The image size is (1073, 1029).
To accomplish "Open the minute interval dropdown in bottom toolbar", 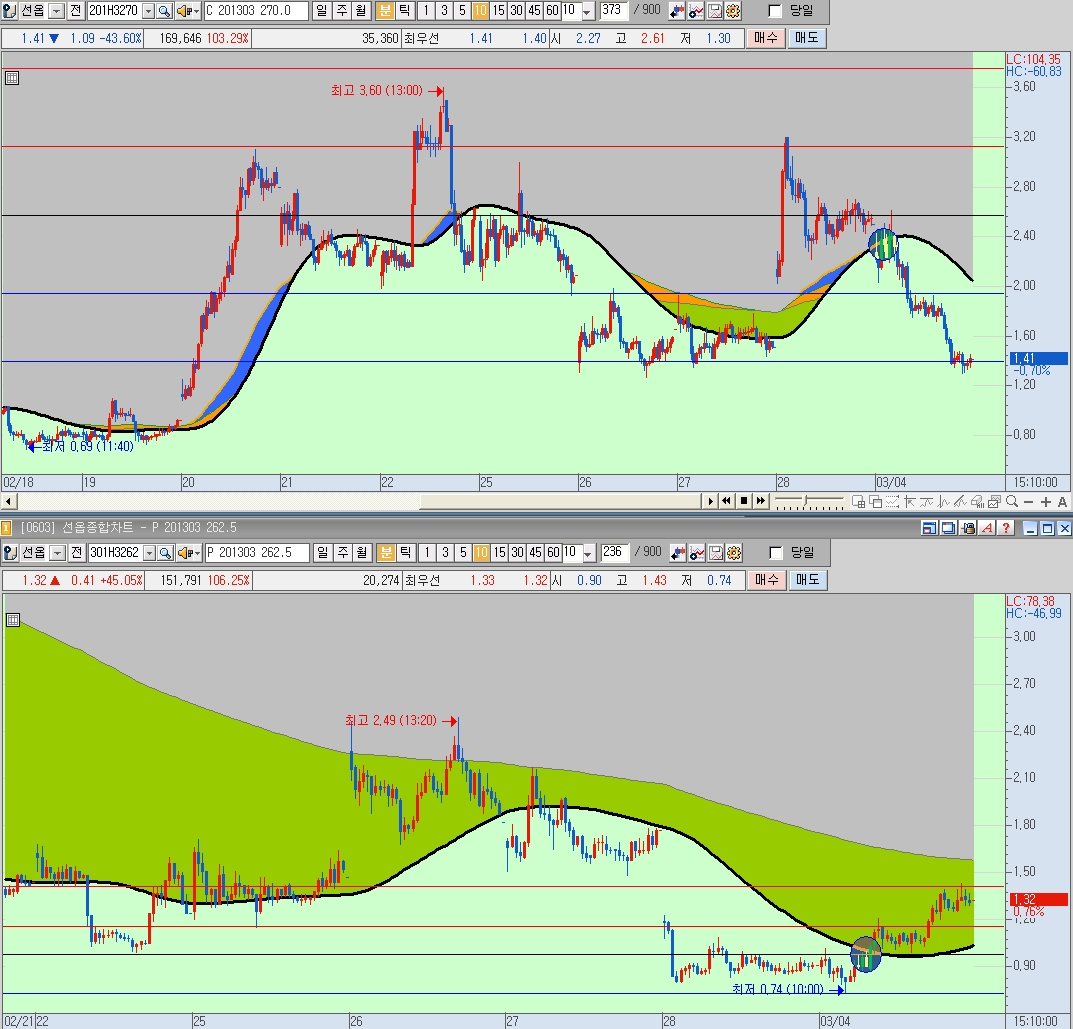I will (587, 553).
